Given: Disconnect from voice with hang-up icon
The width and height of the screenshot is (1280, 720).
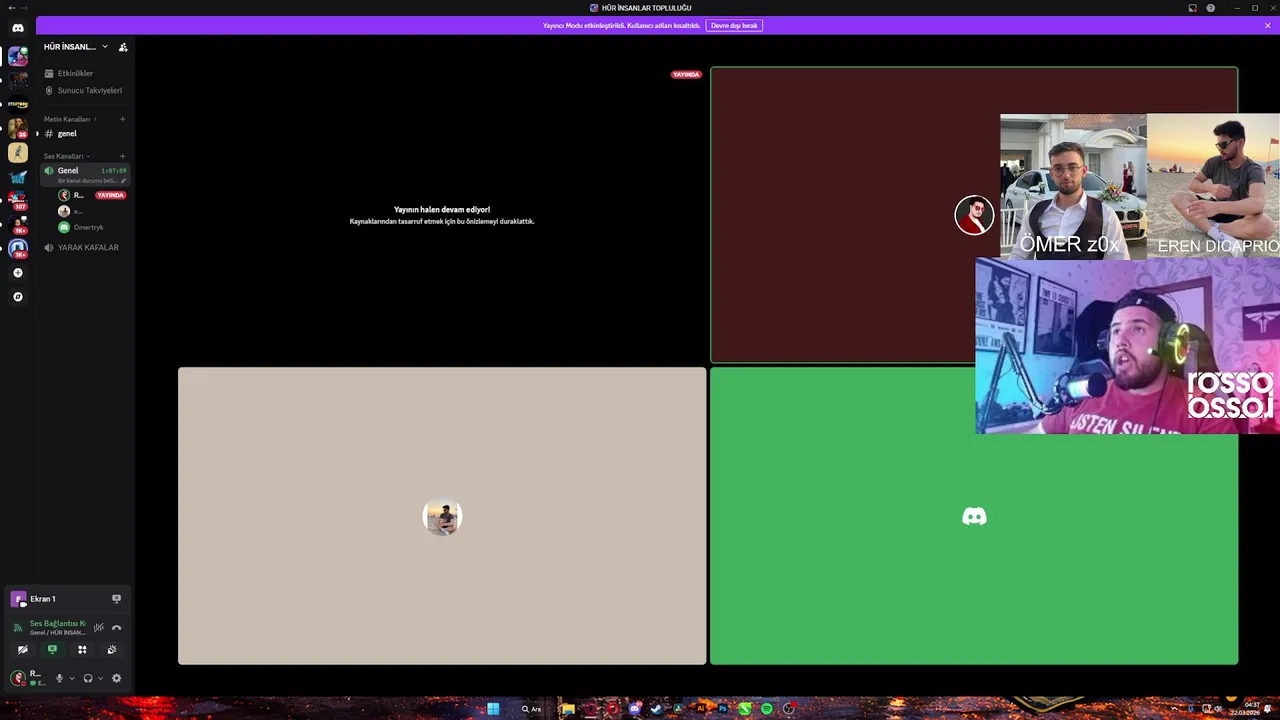Looking at the screenshot, I should point(117,628).
